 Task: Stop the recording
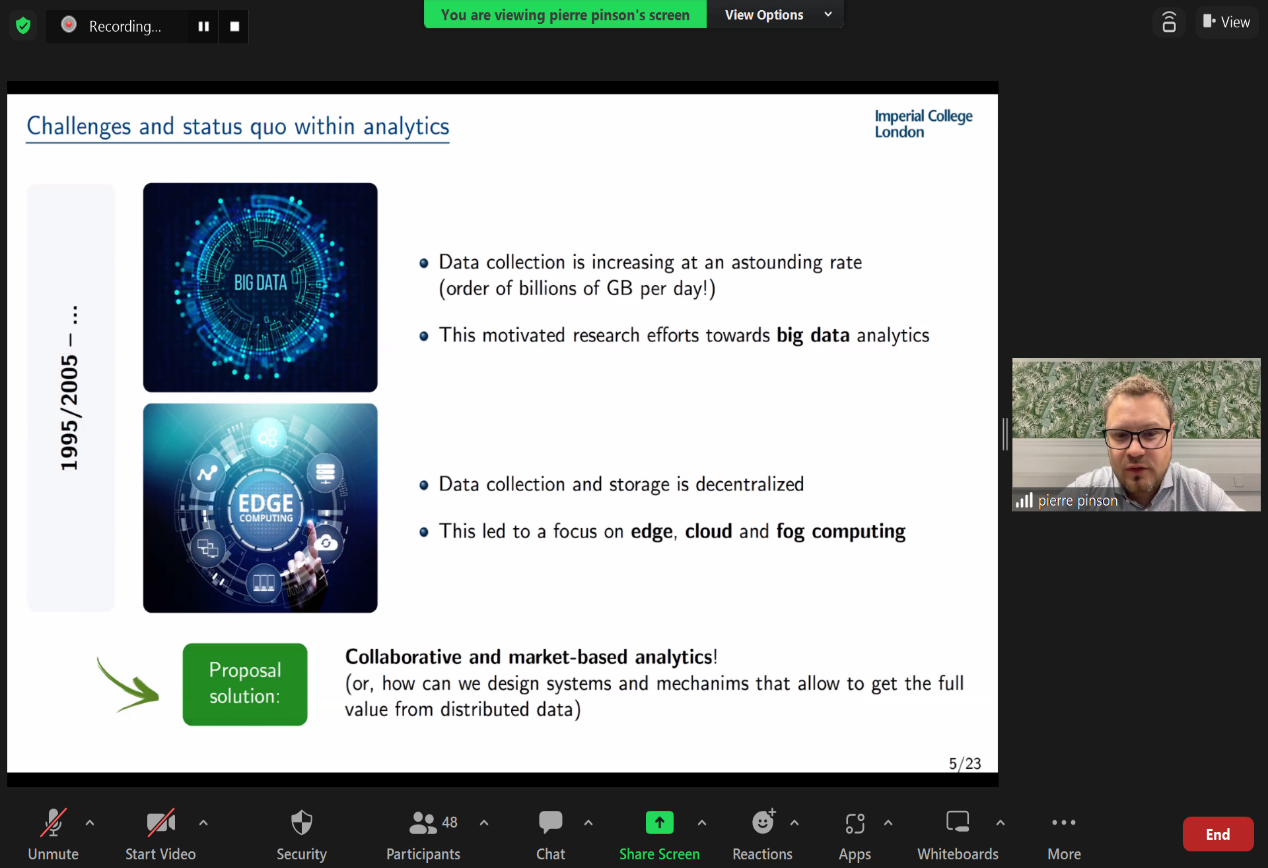point(235,27)
